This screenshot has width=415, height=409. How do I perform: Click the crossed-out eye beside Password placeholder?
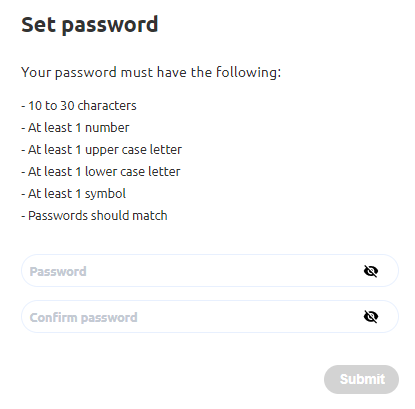coord(371,271)
